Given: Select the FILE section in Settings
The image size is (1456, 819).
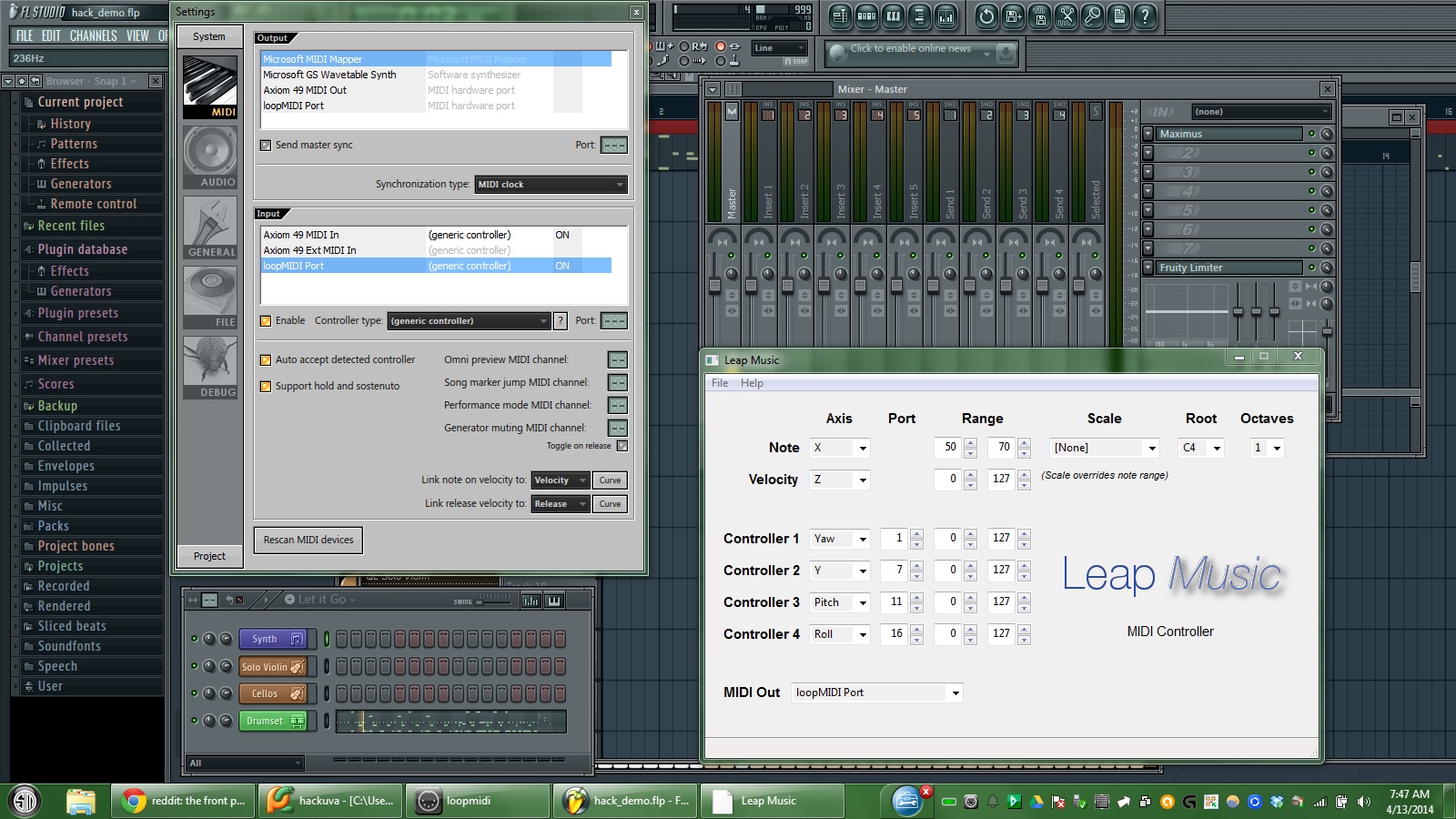Looking at the screenshot, I should 210,298.
